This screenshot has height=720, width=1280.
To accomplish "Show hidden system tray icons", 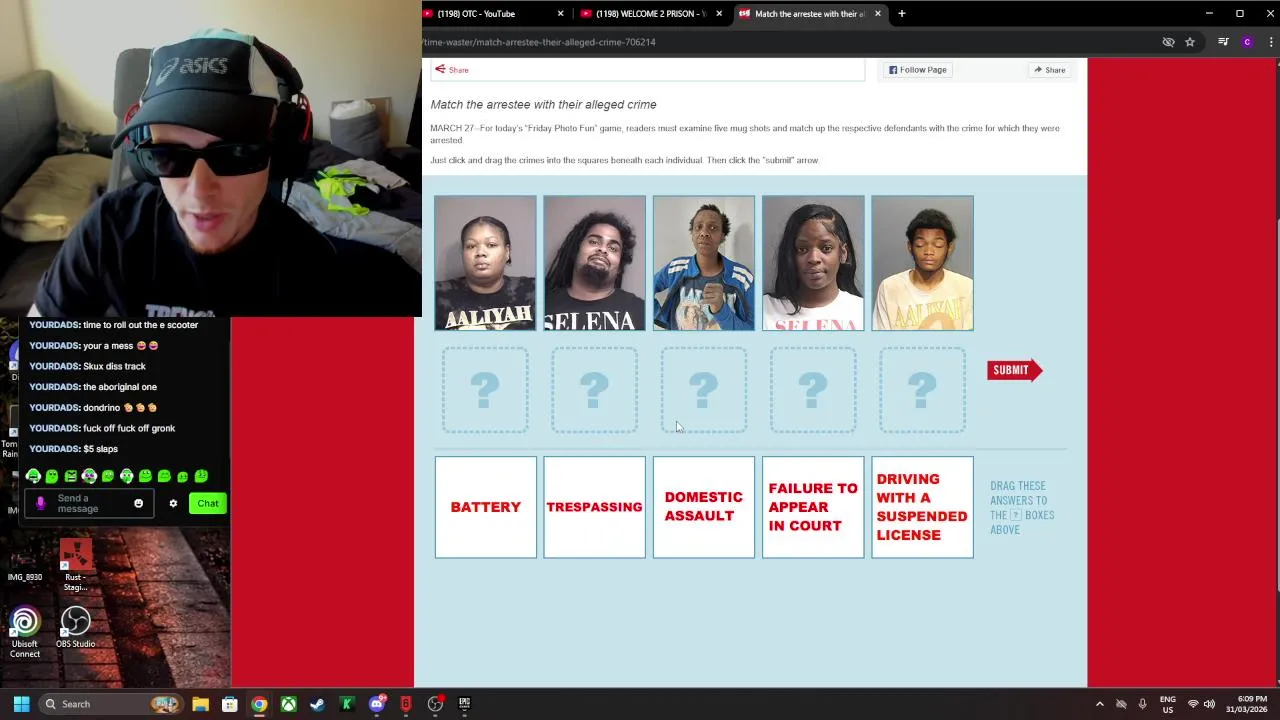I will 1100,704.
